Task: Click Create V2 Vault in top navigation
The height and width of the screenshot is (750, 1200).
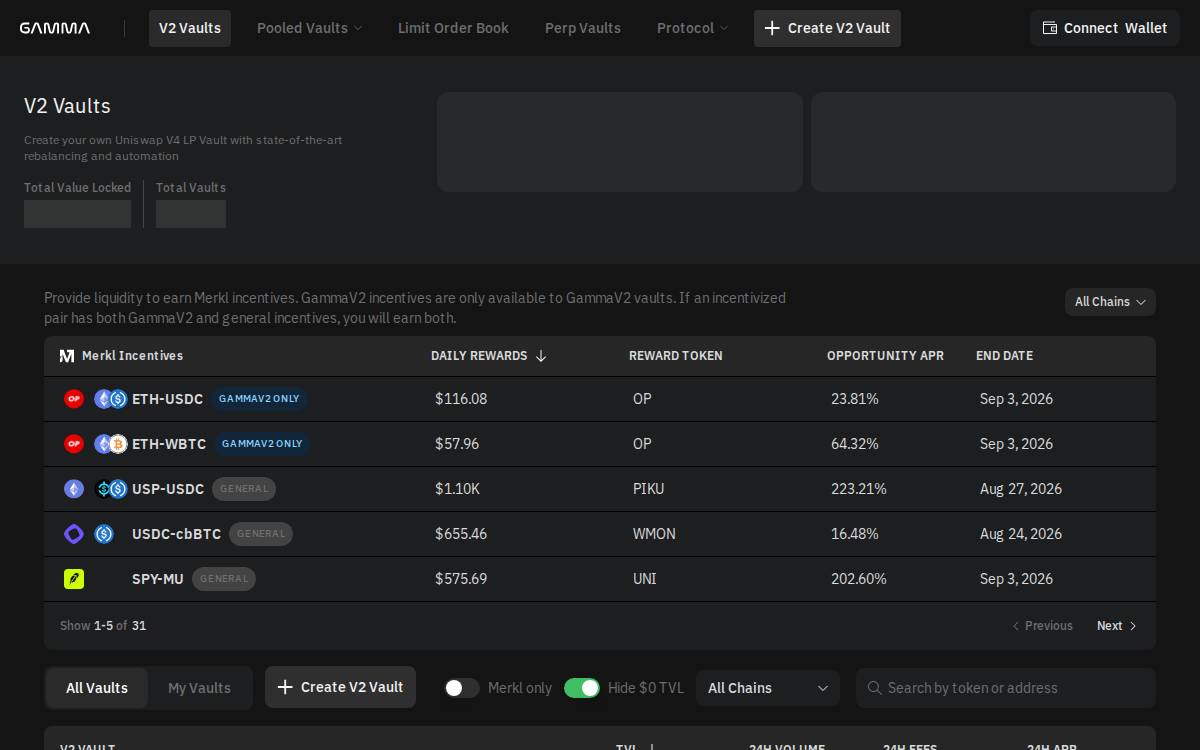Action: click(827, 28)
